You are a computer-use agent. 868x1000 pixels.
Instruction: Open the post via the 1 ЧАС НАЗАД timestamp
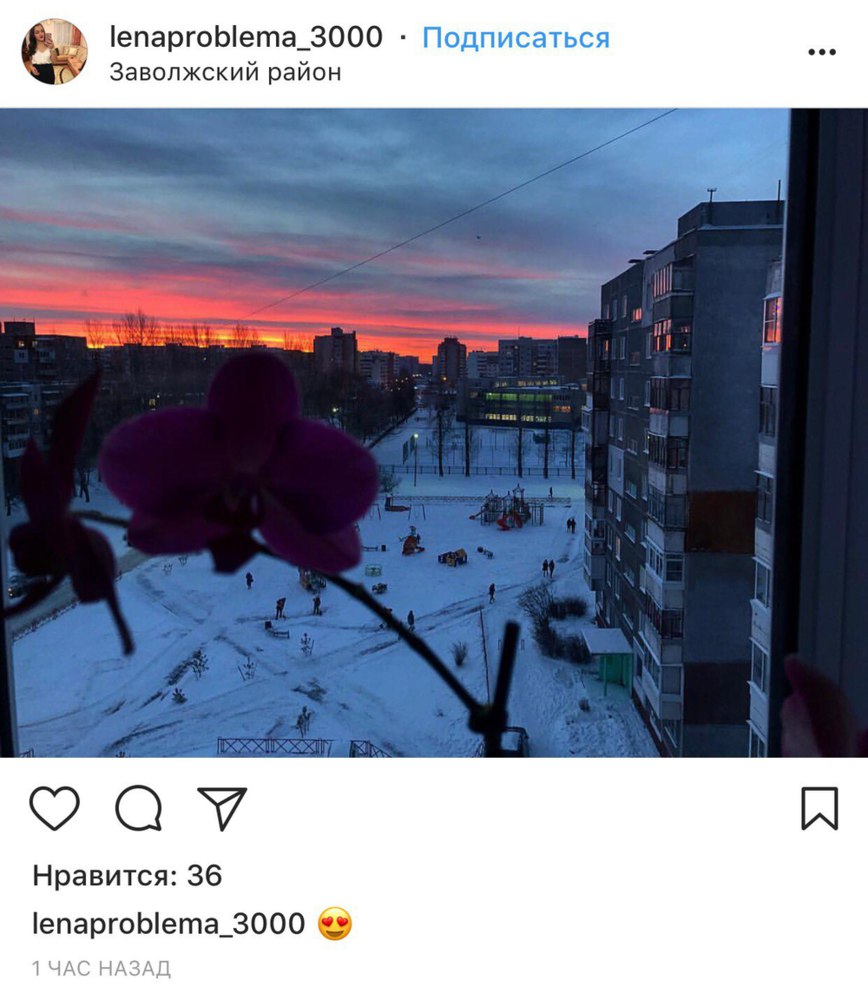pyautogui.click(x=101, y=969)
